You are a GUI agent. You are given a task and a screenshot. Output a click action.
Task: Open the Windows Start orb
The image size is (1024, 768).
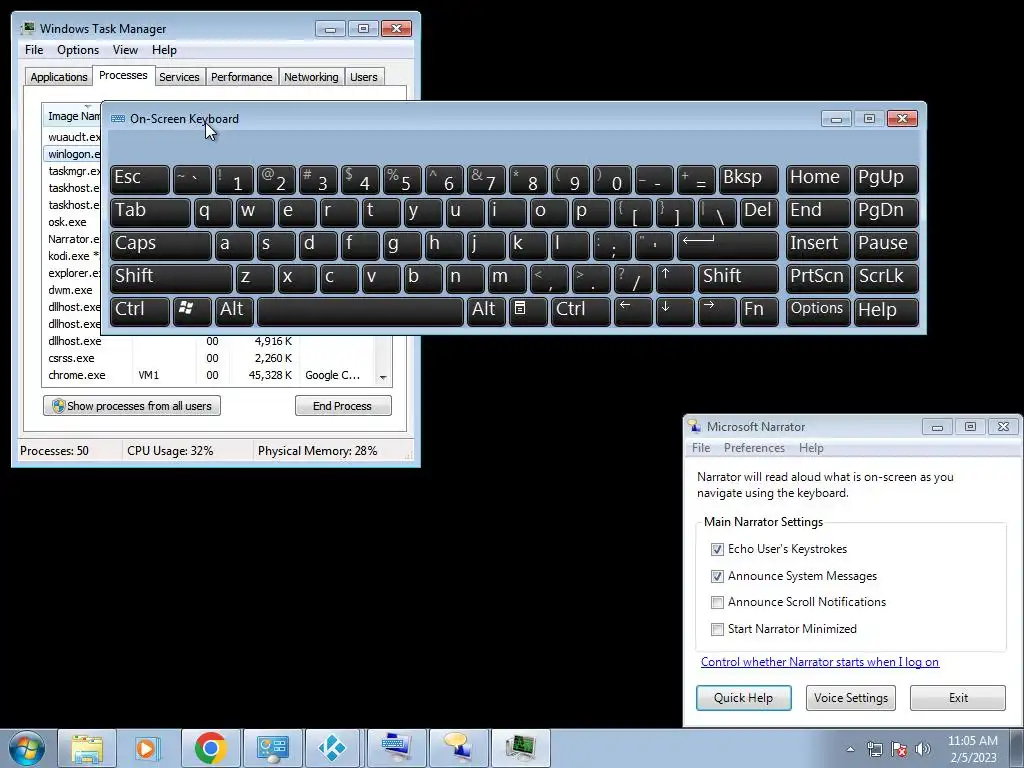tap(27, 748)
